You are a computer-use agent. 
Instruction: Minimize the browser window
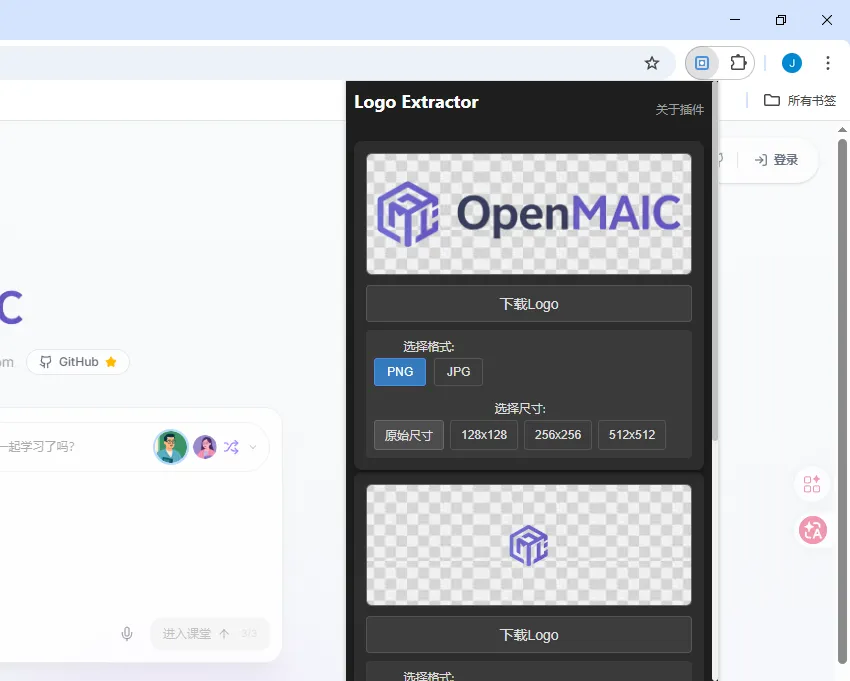735,20
